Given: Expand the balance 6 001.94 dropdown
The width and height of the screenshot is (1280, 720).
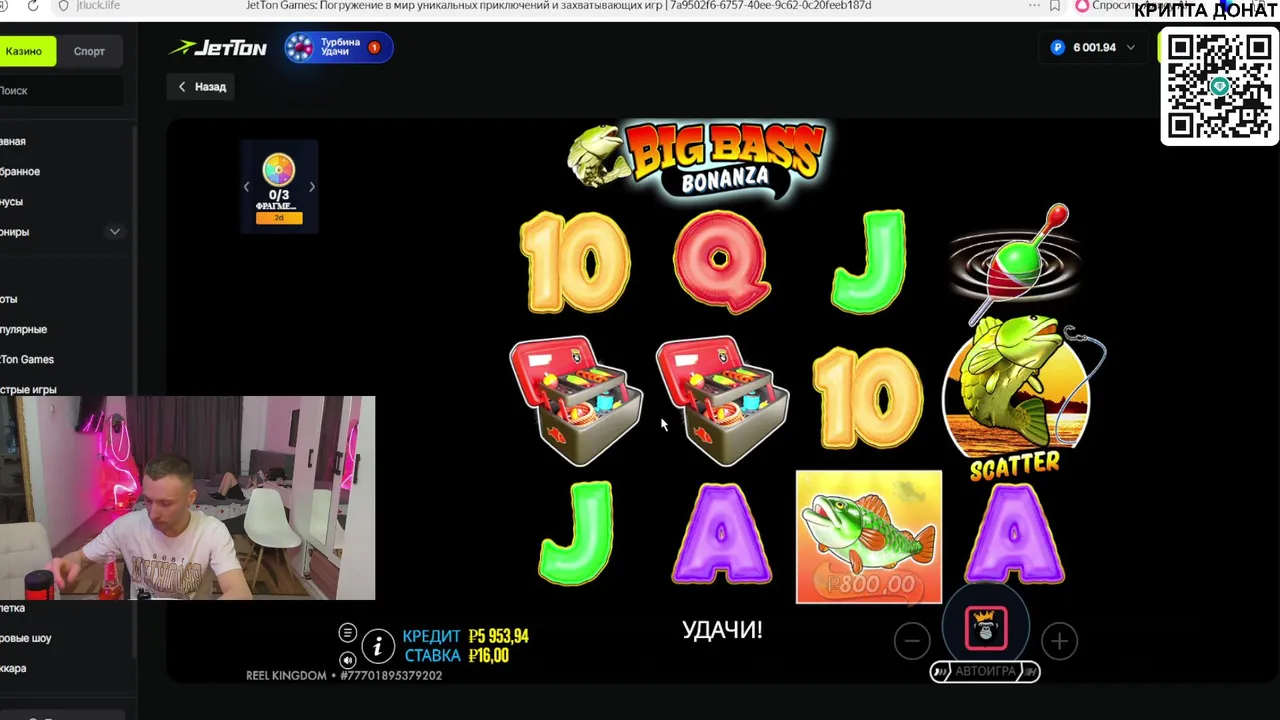Looking at the screenshot, I should (1131, 48).
